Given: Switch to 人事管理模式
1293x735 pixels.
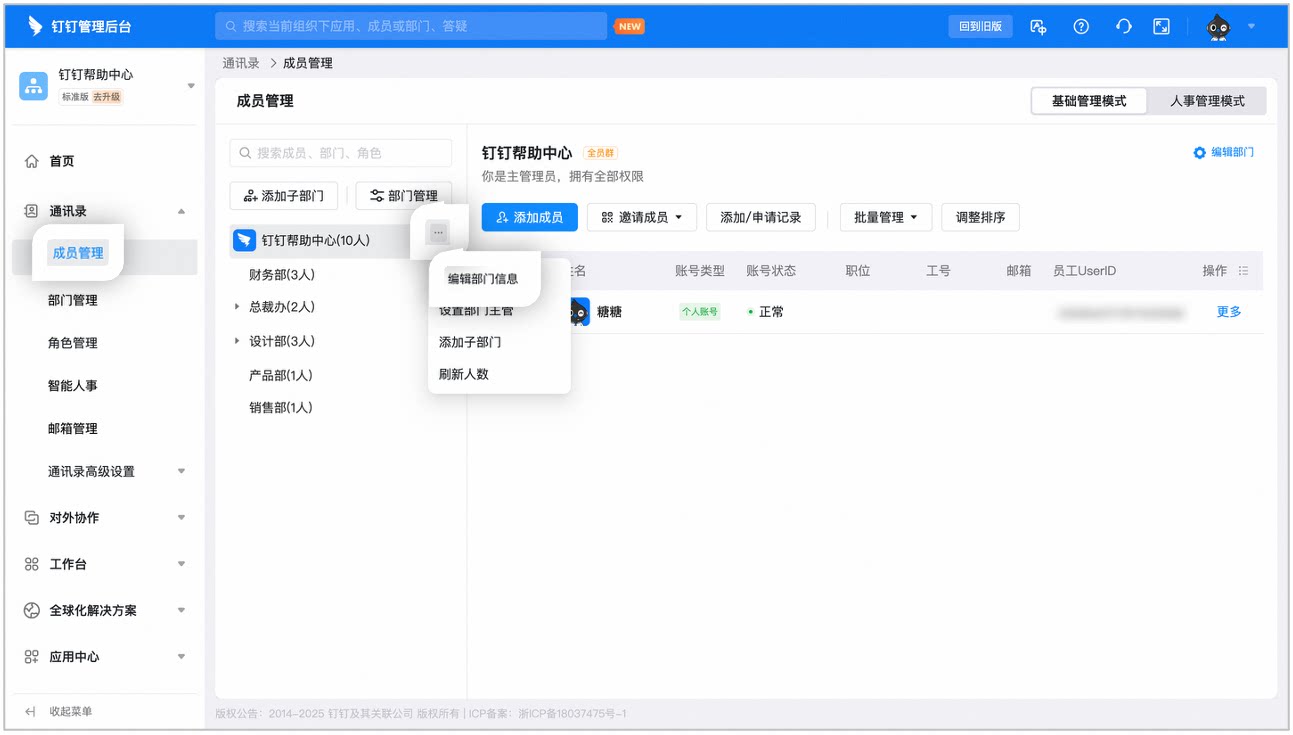Looking at the screenshot, I should [x=1207, y=101].
